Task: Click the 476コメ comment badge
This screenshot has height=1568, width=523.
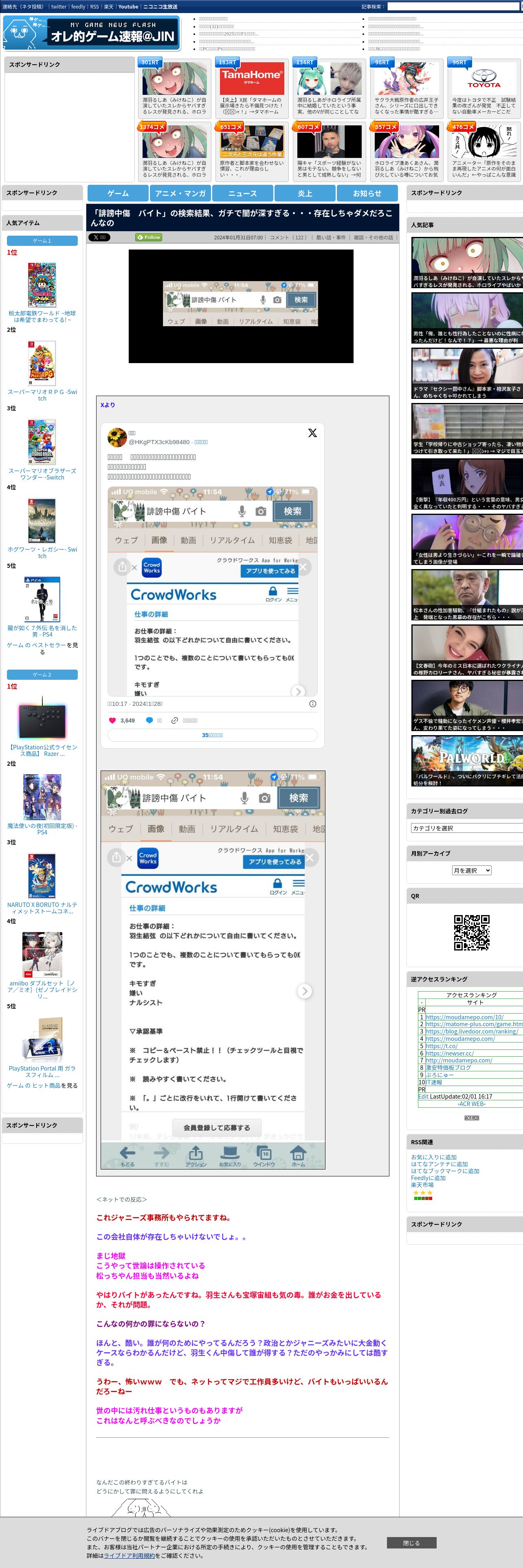Action: pyautogui.click(x=462, y=127)
